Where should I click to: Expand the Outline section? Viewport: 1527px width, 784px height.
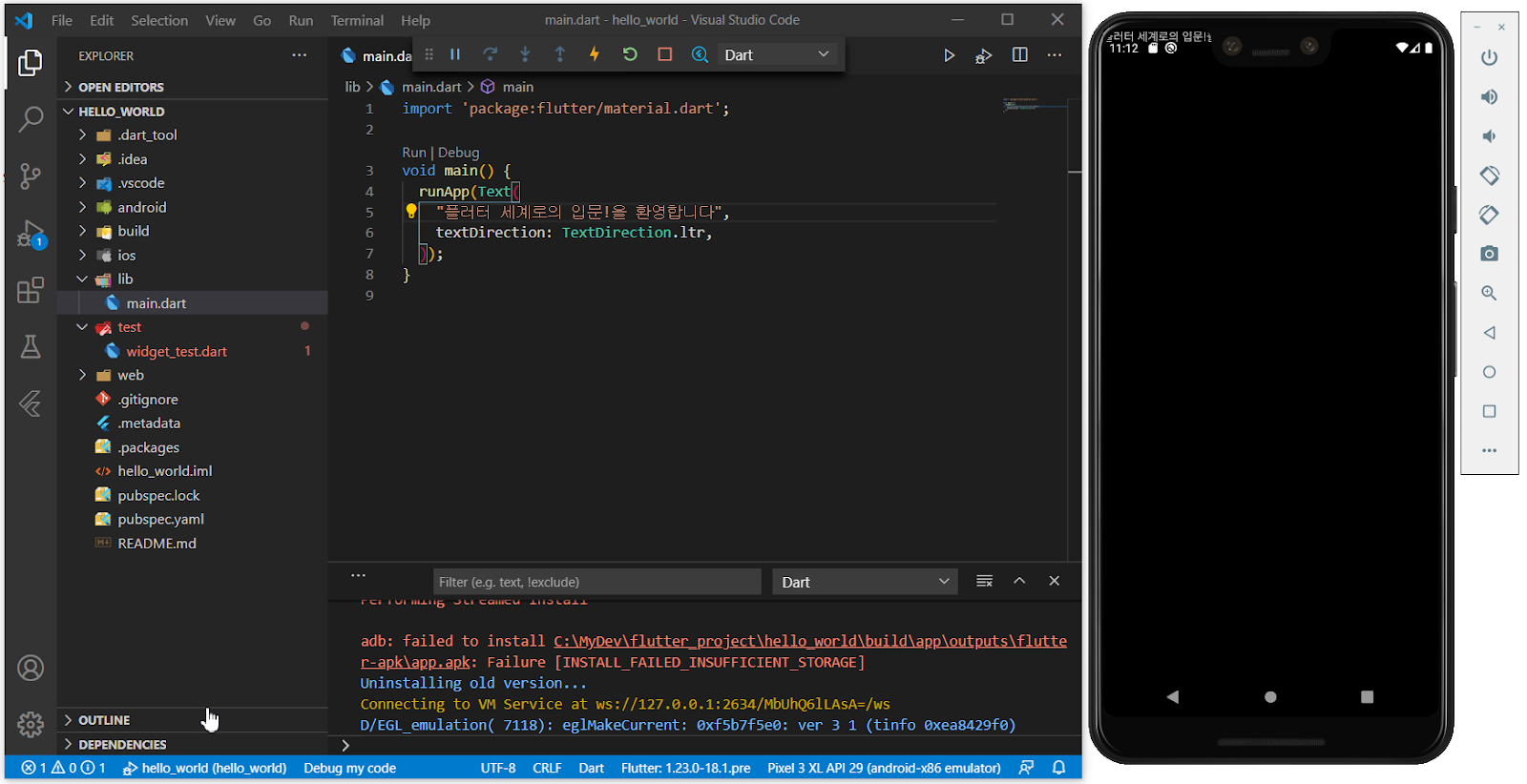193,720
